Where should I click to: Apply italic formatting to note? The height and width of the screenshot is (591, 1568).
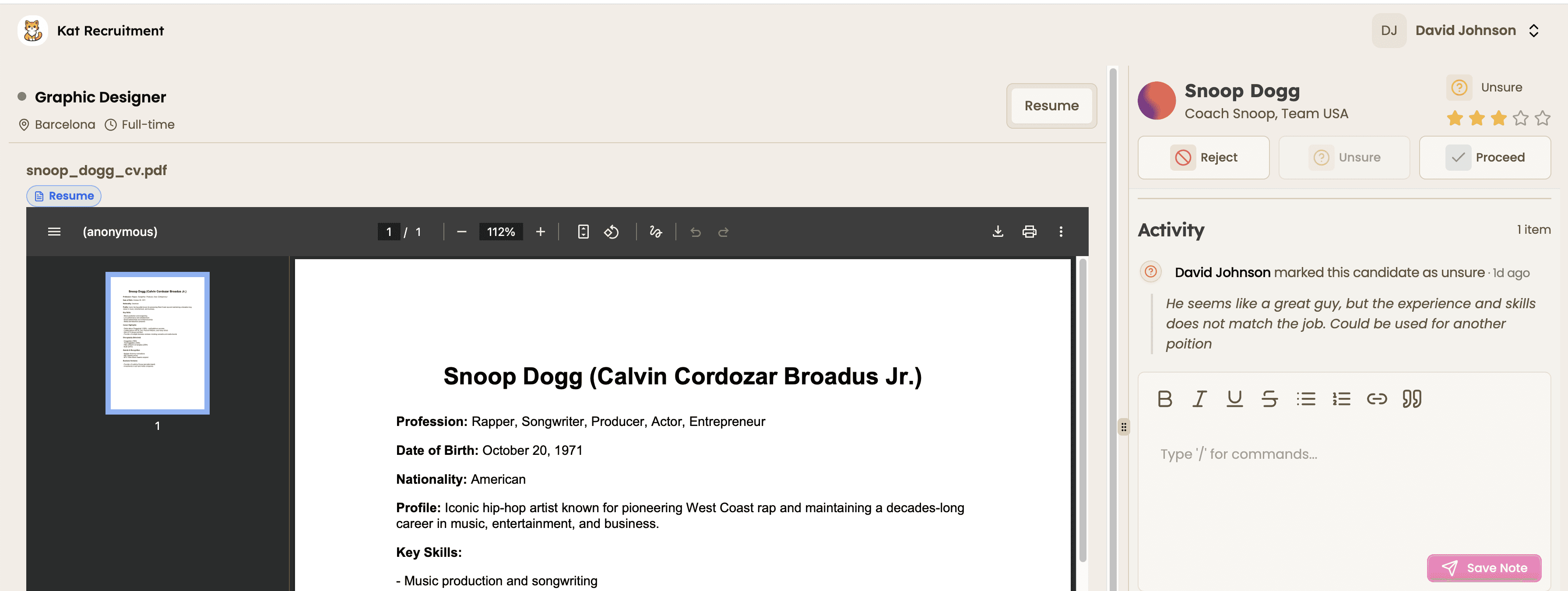(1199, 399)
